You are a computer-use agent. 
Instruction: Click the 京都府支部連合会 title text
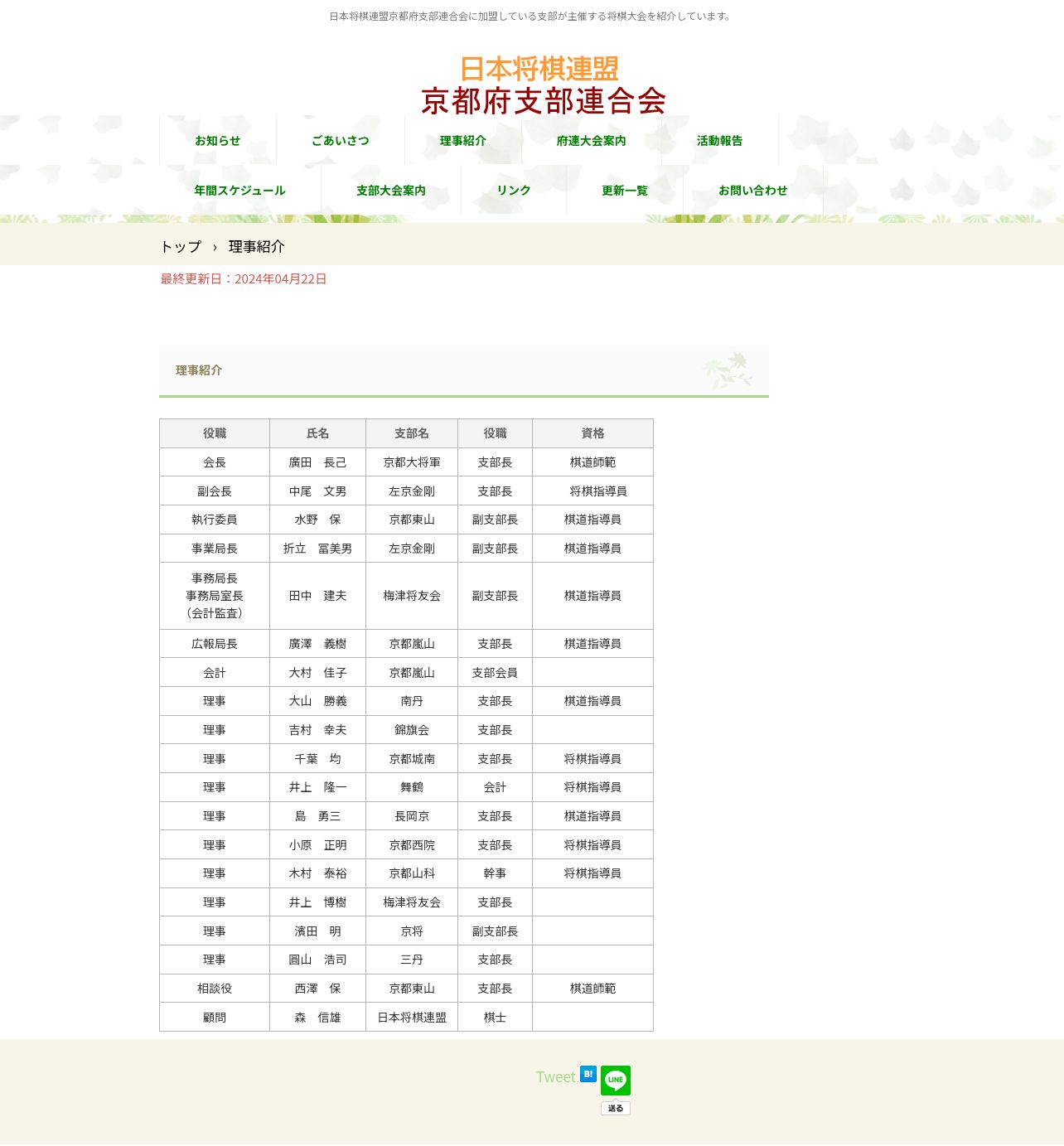(544, 101)
